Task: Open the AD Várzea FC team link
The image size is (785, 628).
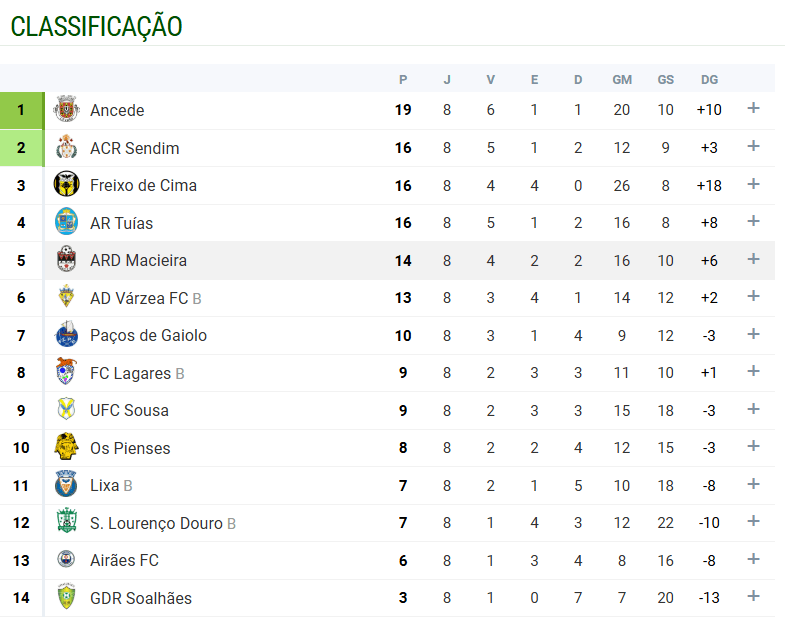Action: [138, 298]
